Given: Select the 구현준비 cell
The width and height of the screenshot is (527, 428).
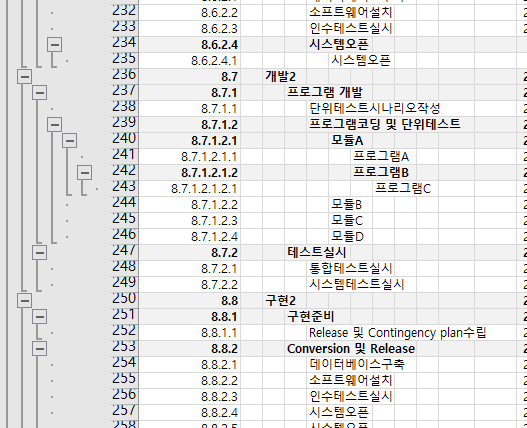Looking at the screenshot, I should (x=311, y=316).
